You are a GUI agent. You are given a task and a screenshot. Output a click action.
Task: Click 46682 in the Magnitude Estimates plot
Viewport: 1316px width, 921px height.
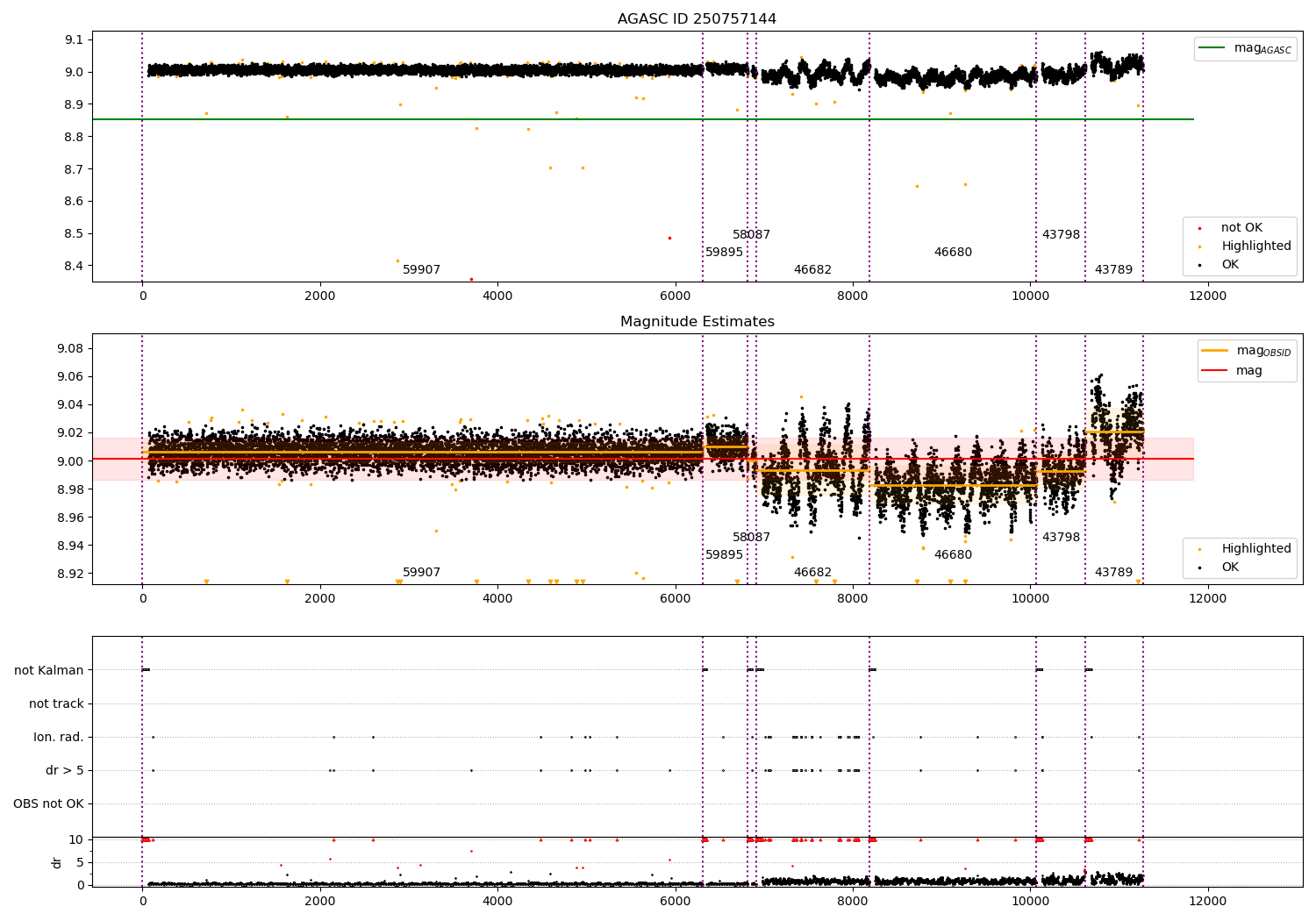pos(812,573)
